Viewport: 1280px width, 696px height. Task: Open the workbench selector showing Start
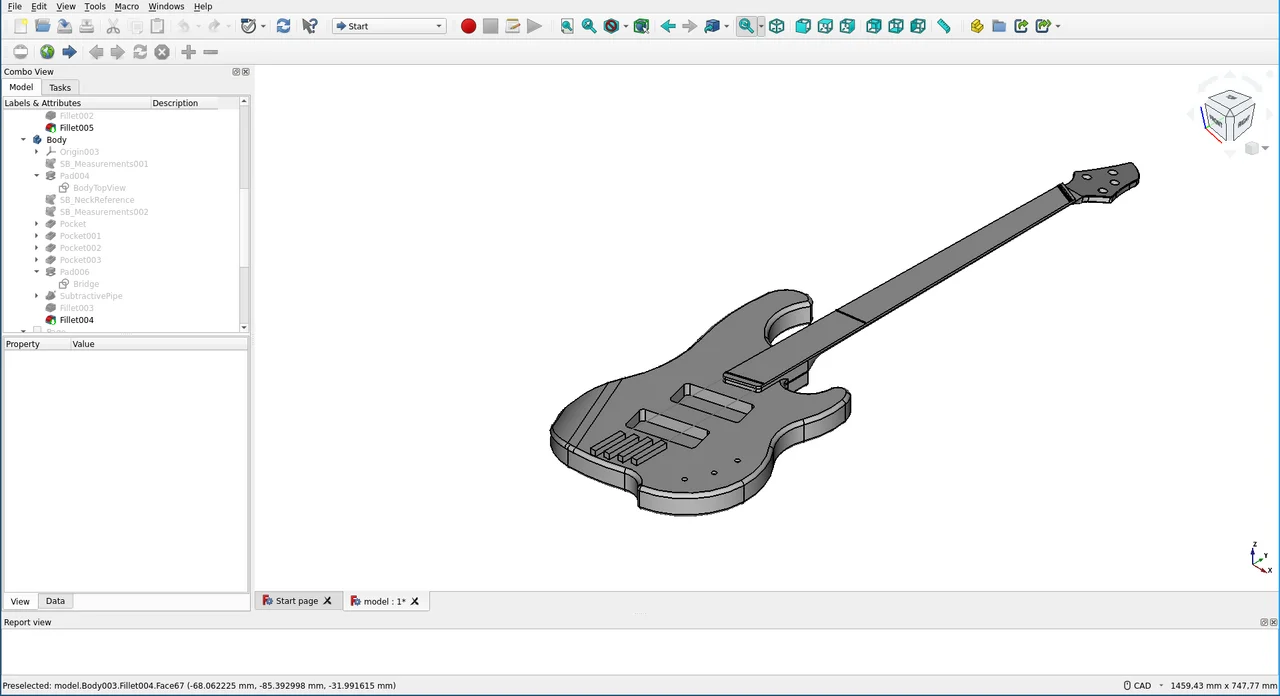click(389, 26)
